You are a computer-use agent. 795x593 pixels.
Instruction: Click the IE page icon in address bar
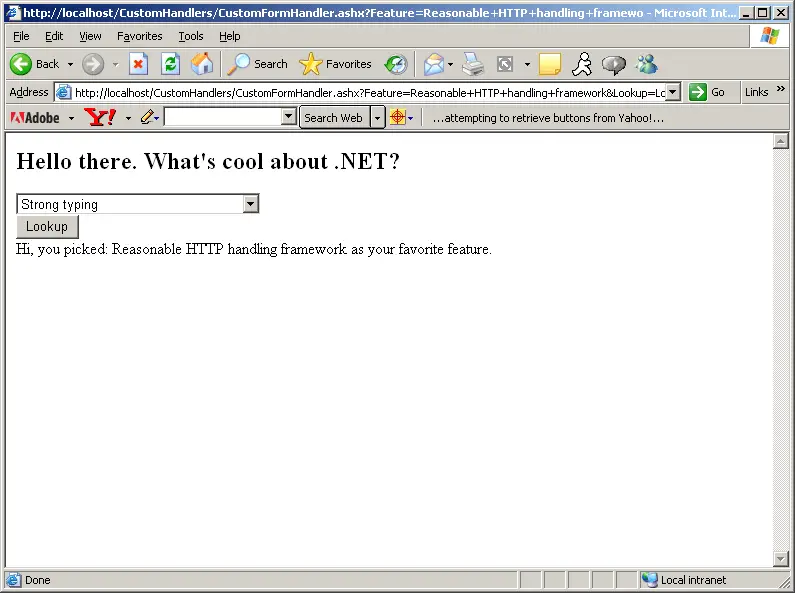tap(63, 93)
